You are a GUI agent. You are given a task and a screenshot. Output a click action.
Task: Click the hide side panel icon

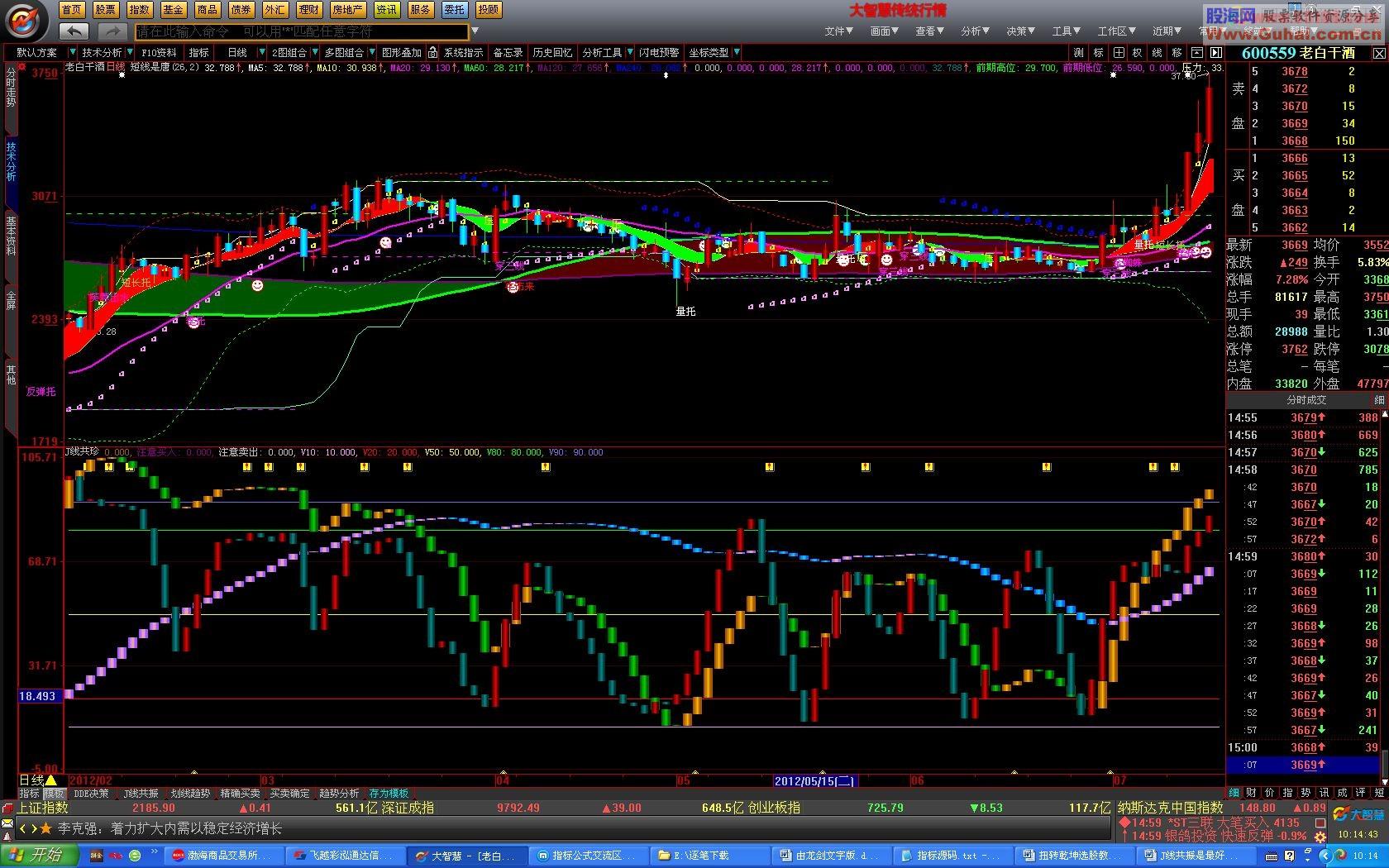(1215, 52)
